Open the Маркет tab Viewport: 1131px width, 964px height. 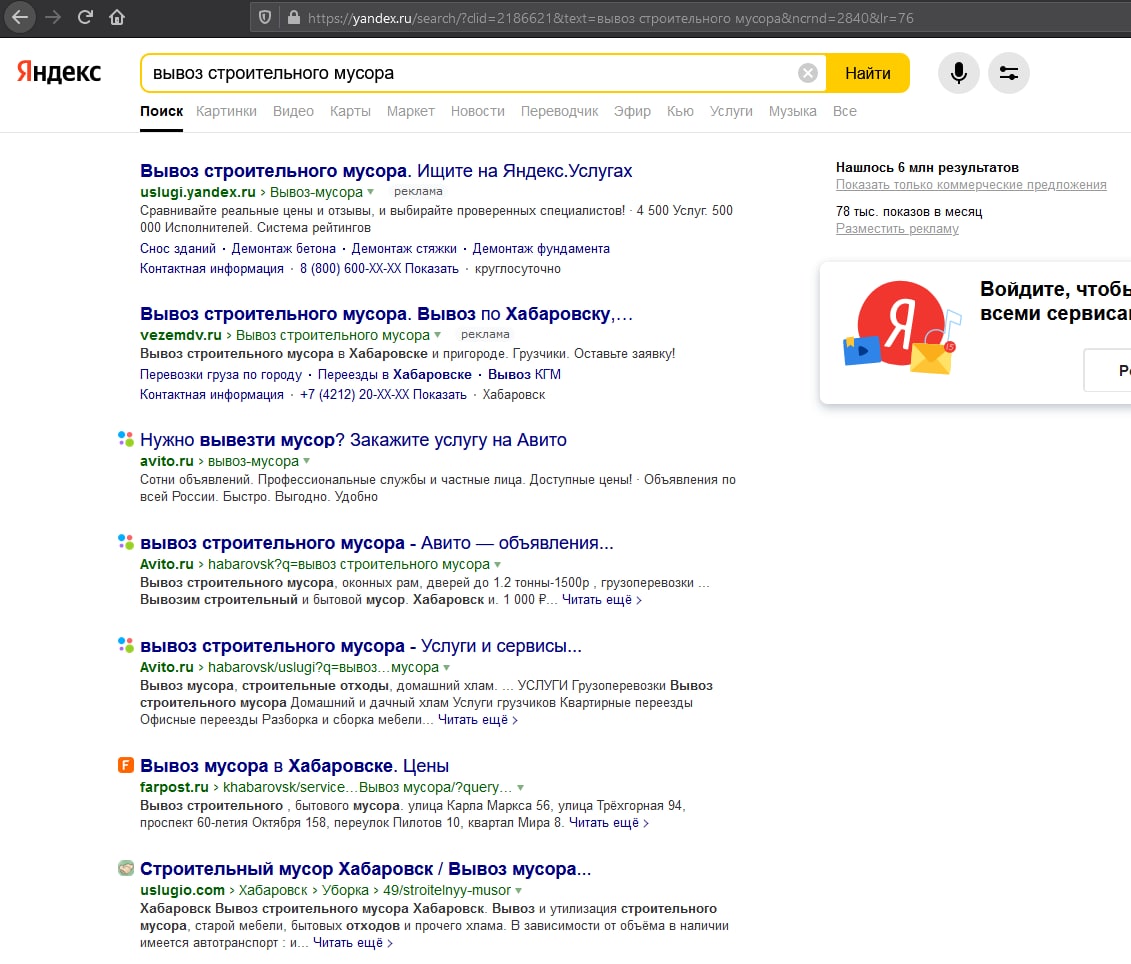coord(410,111)
